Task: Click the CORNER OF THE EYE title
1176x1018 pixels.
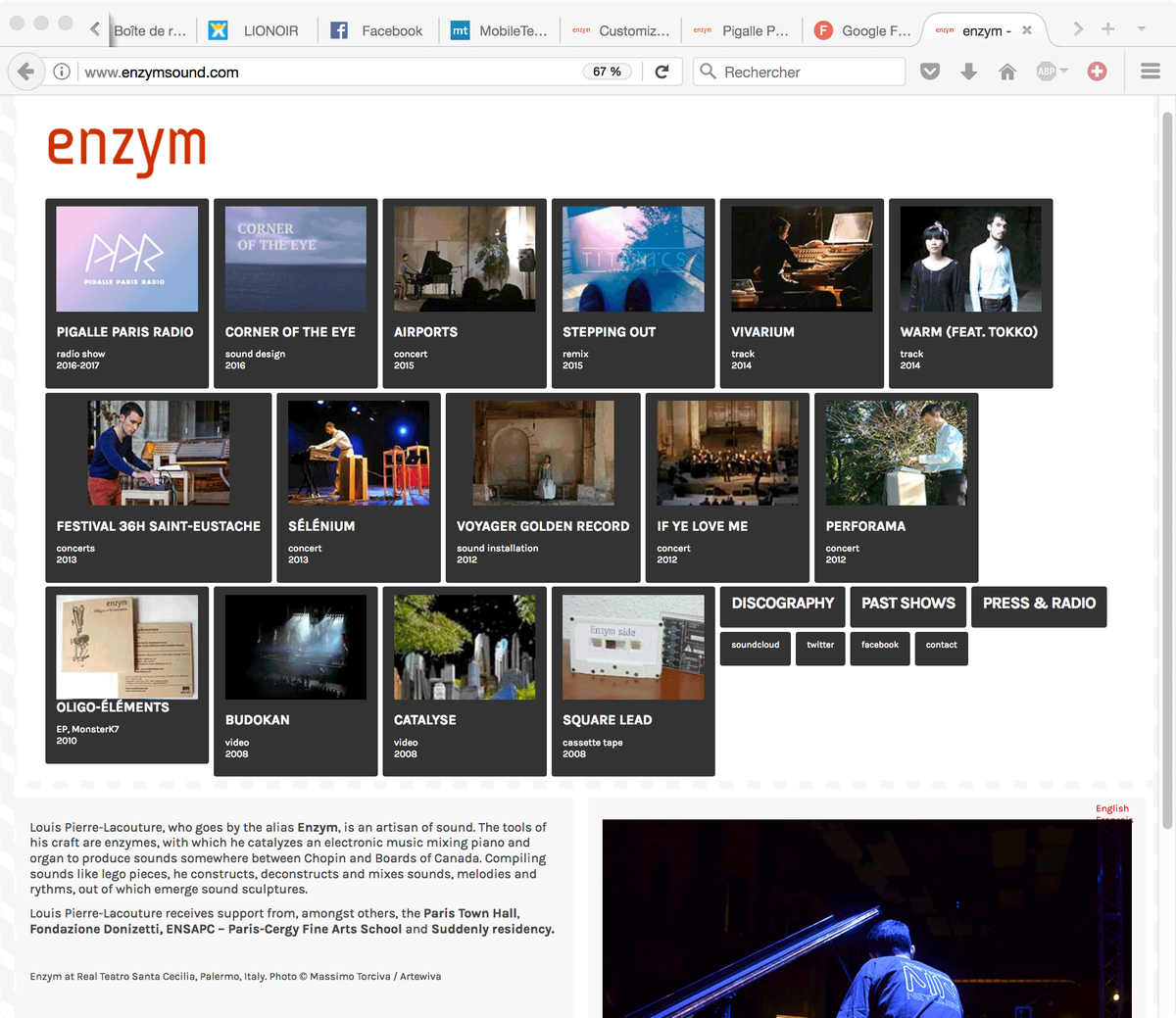Action: (x=290, y=332)
